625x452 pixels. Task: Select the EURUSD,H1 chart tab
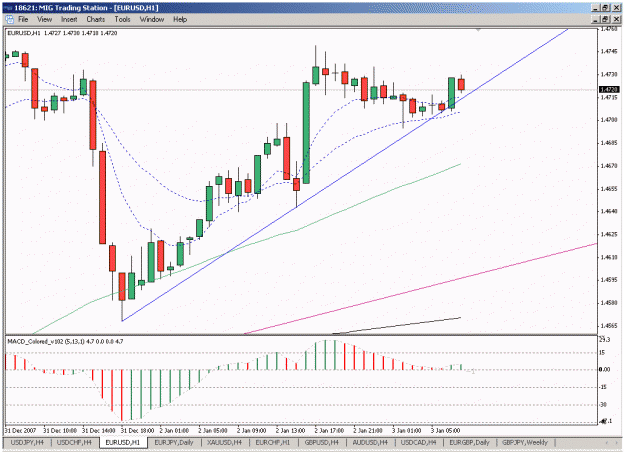(123, 442)
